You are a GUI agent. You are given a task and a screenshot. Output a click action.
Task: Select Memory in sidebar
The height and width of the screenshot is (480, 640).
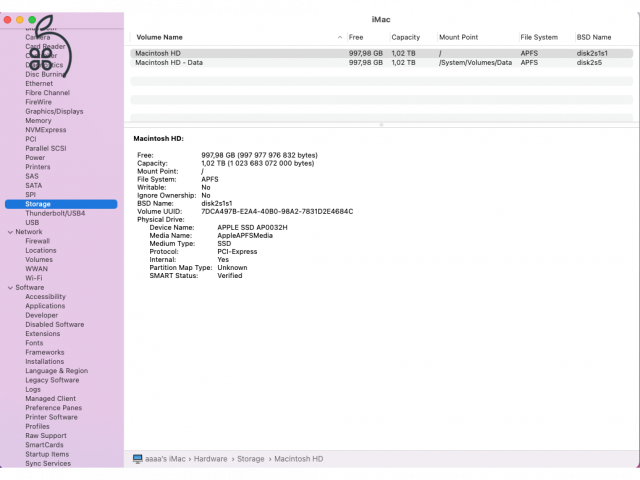tap(38, 120)
